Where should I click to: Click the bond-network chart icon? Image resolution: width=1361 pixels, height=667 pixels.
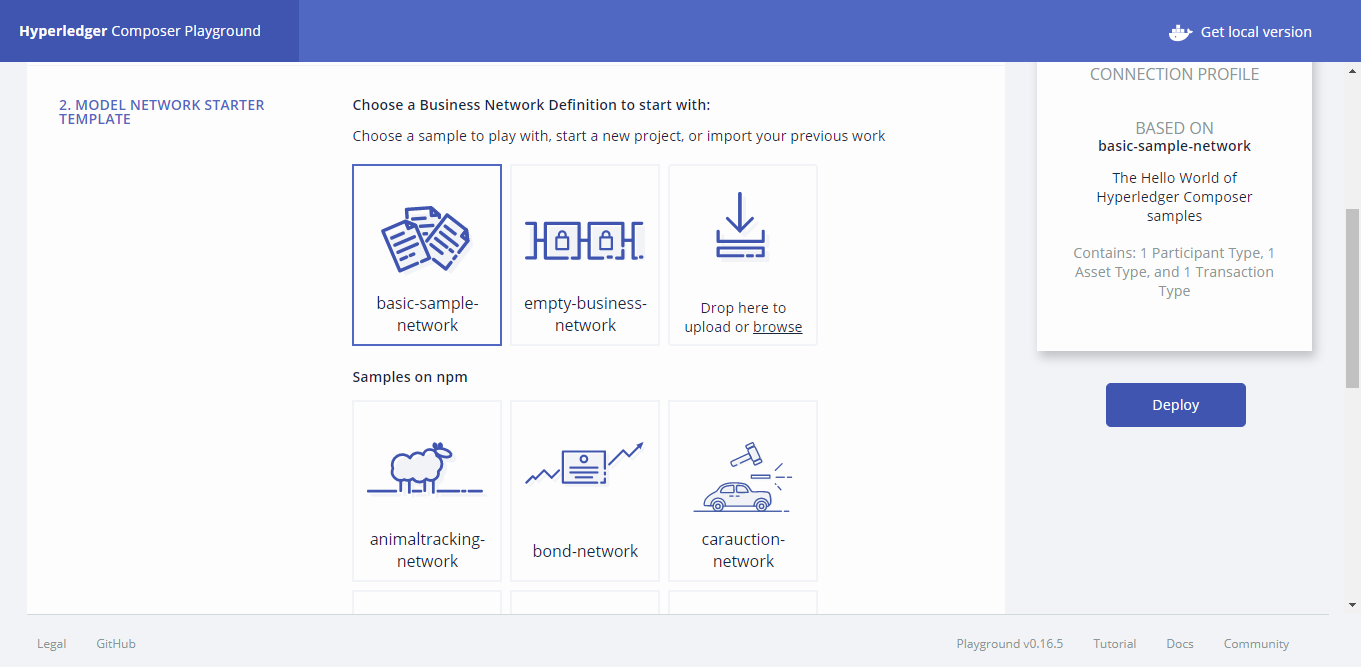click(x=585, y=465)
